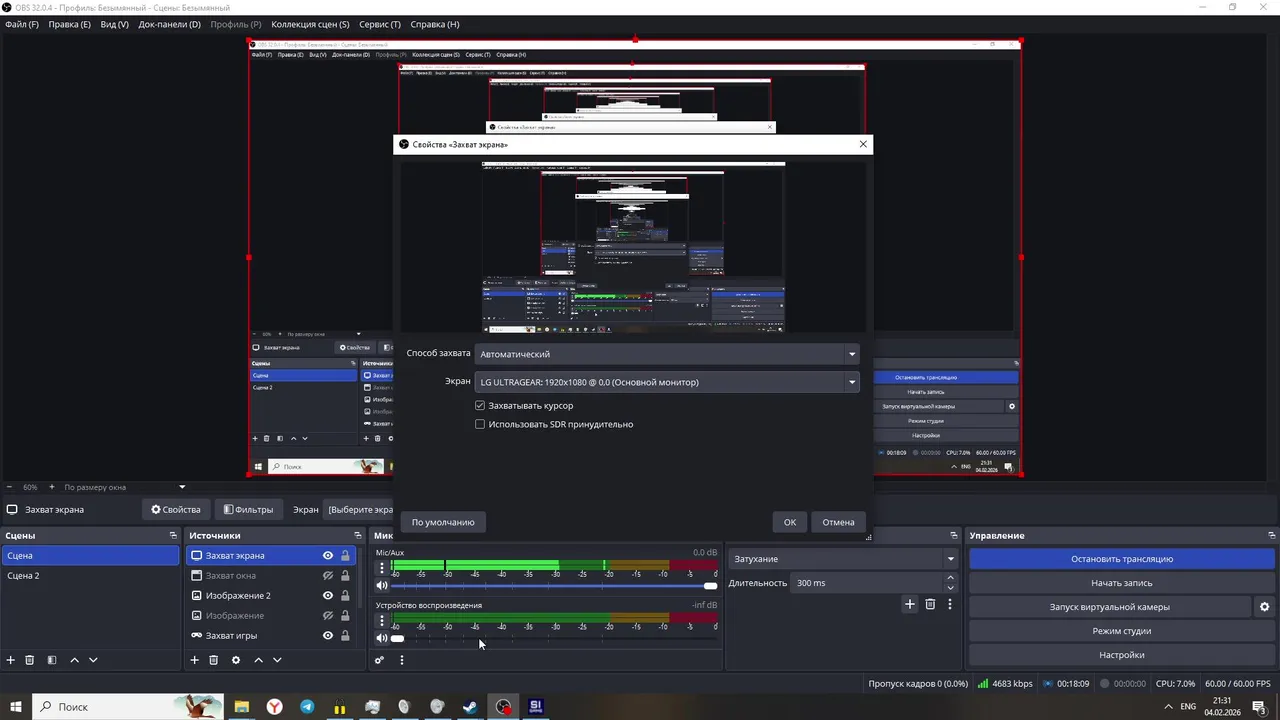Image resolution: width=1280 pixels, height=720 pixels.
Task: Unlock the Изображение 2 source
Action: 345,596
